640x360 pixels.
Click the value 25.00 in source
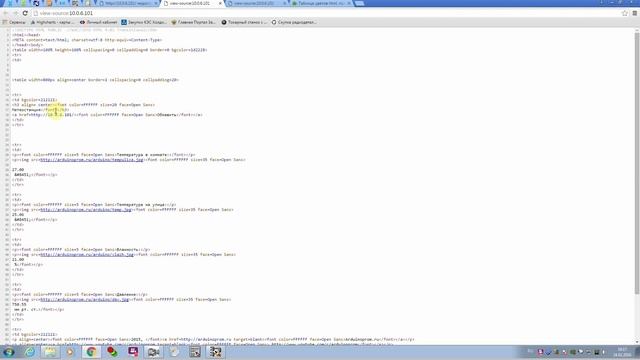coord(18,215)
